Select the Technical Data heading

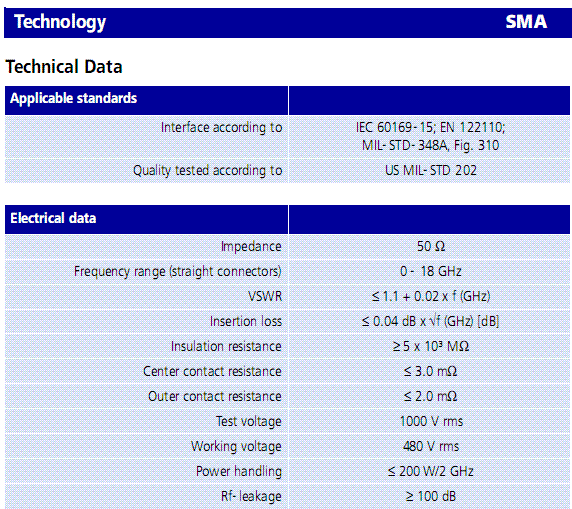64,67
